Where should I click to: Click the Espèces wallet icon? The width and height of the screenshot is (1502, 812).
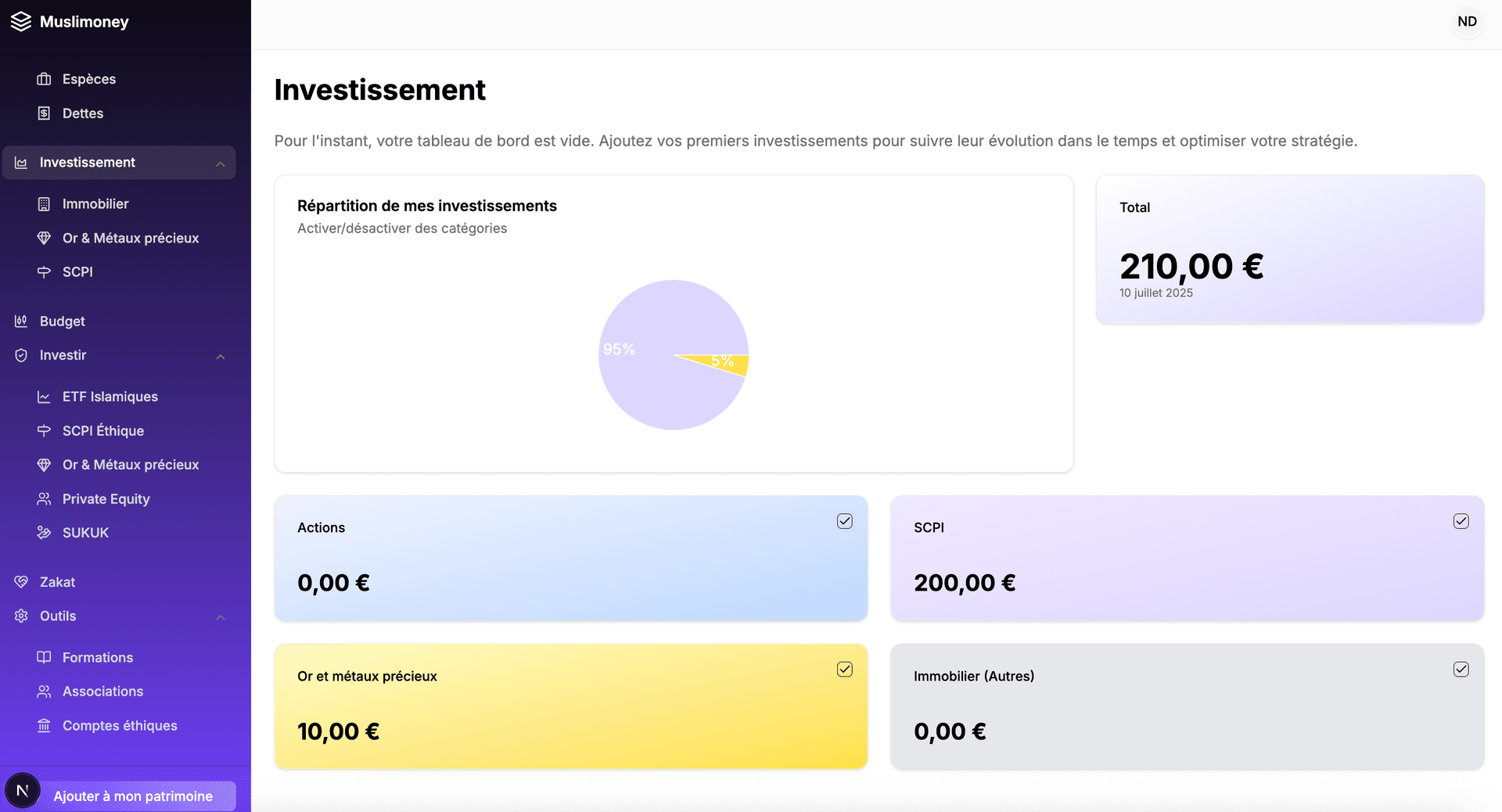pyautogui.click(x=44, y=79)
